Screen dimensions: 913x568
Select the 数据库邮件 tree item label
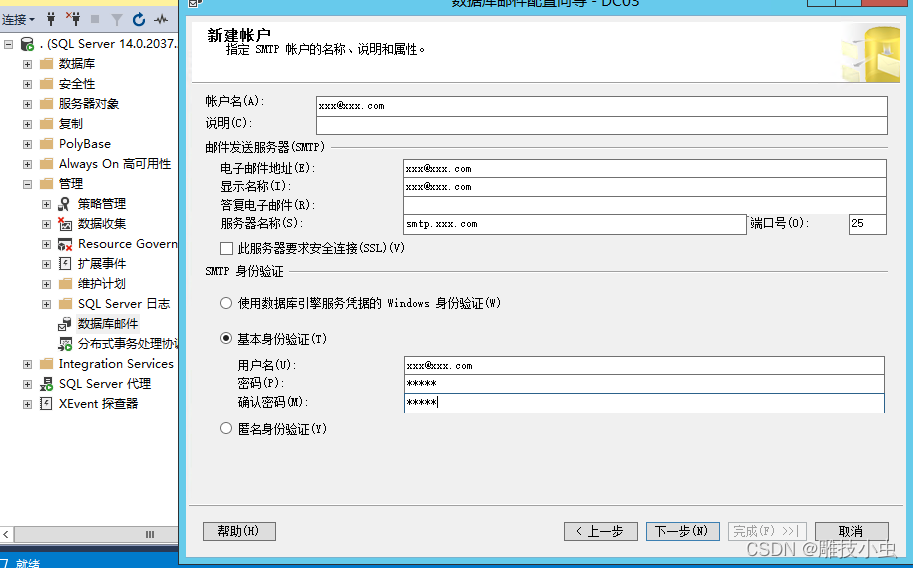point(108,324)
